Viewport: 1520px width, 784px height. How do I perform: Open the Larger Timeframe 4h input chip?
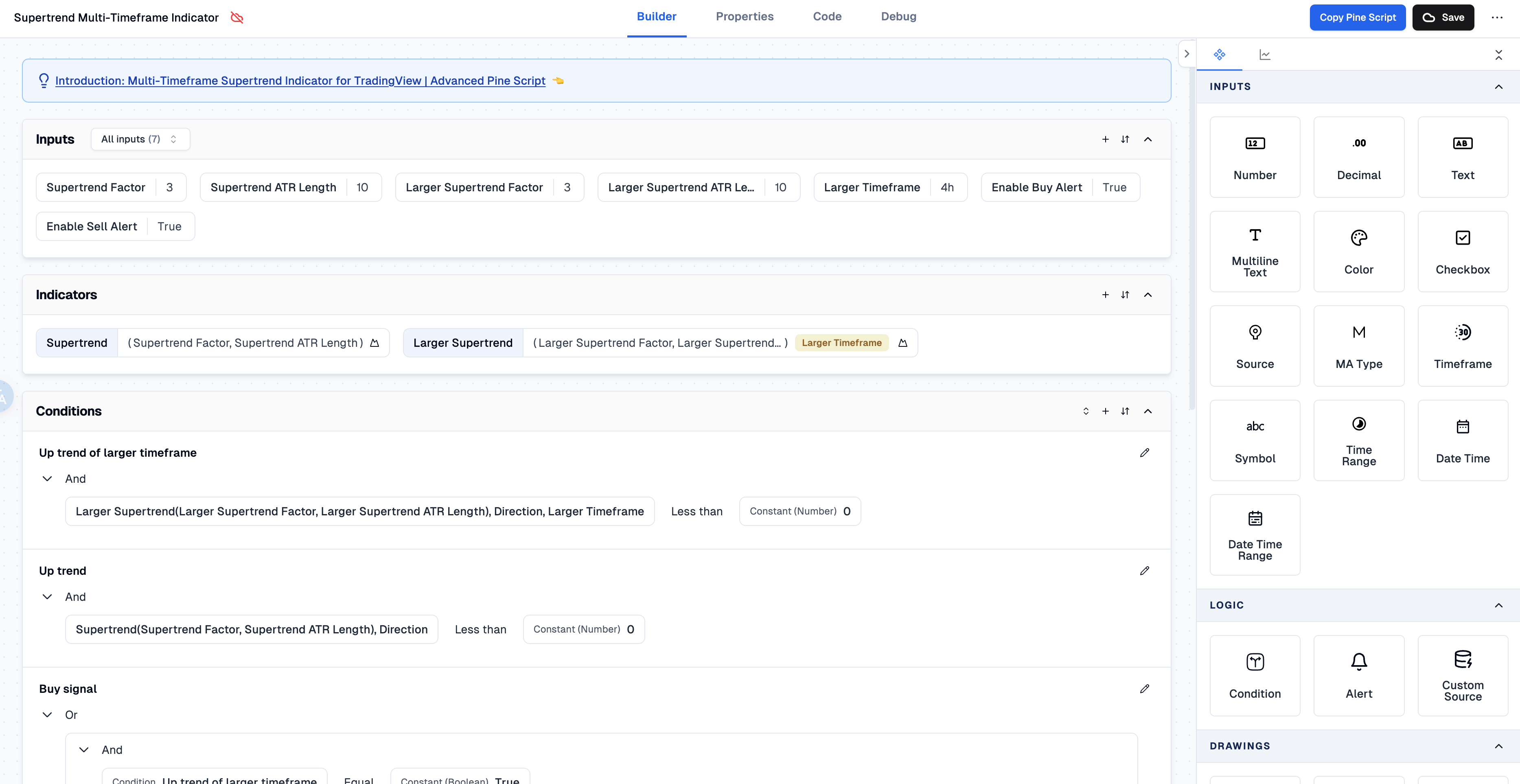tap(890, 187)
